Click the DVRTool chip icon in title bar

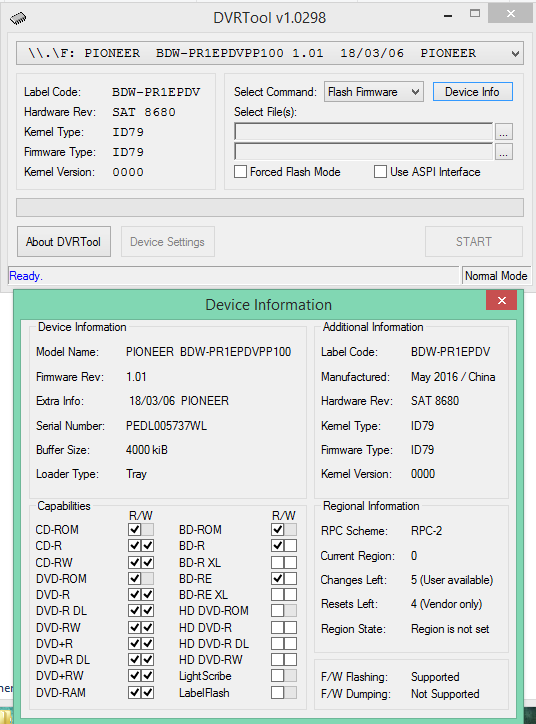coord(18,18)
